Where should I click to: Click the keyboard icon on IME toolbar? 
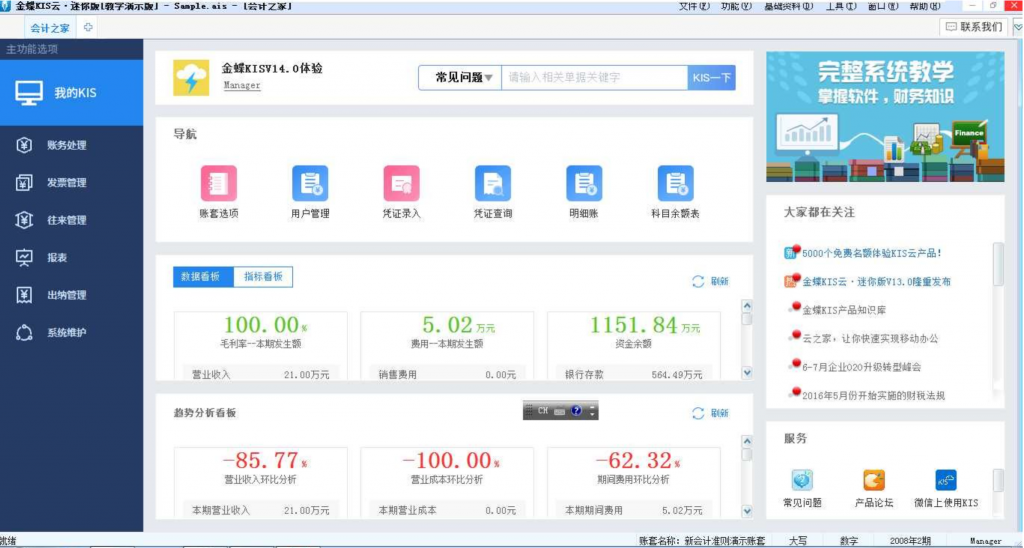[x=560, y=411]
